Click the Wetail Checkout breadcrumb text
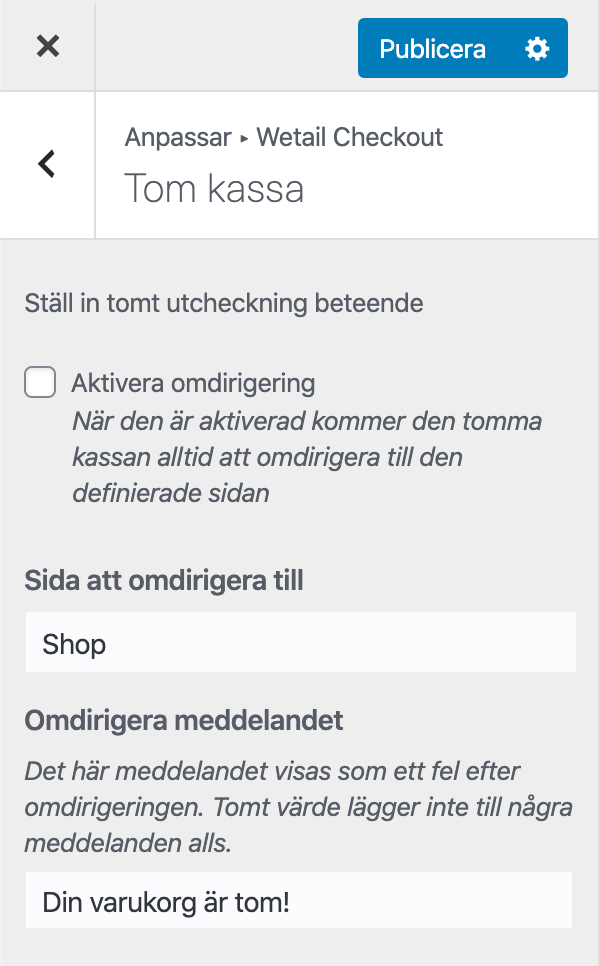This screenshot has width=600, height=966. pos(349,138)
